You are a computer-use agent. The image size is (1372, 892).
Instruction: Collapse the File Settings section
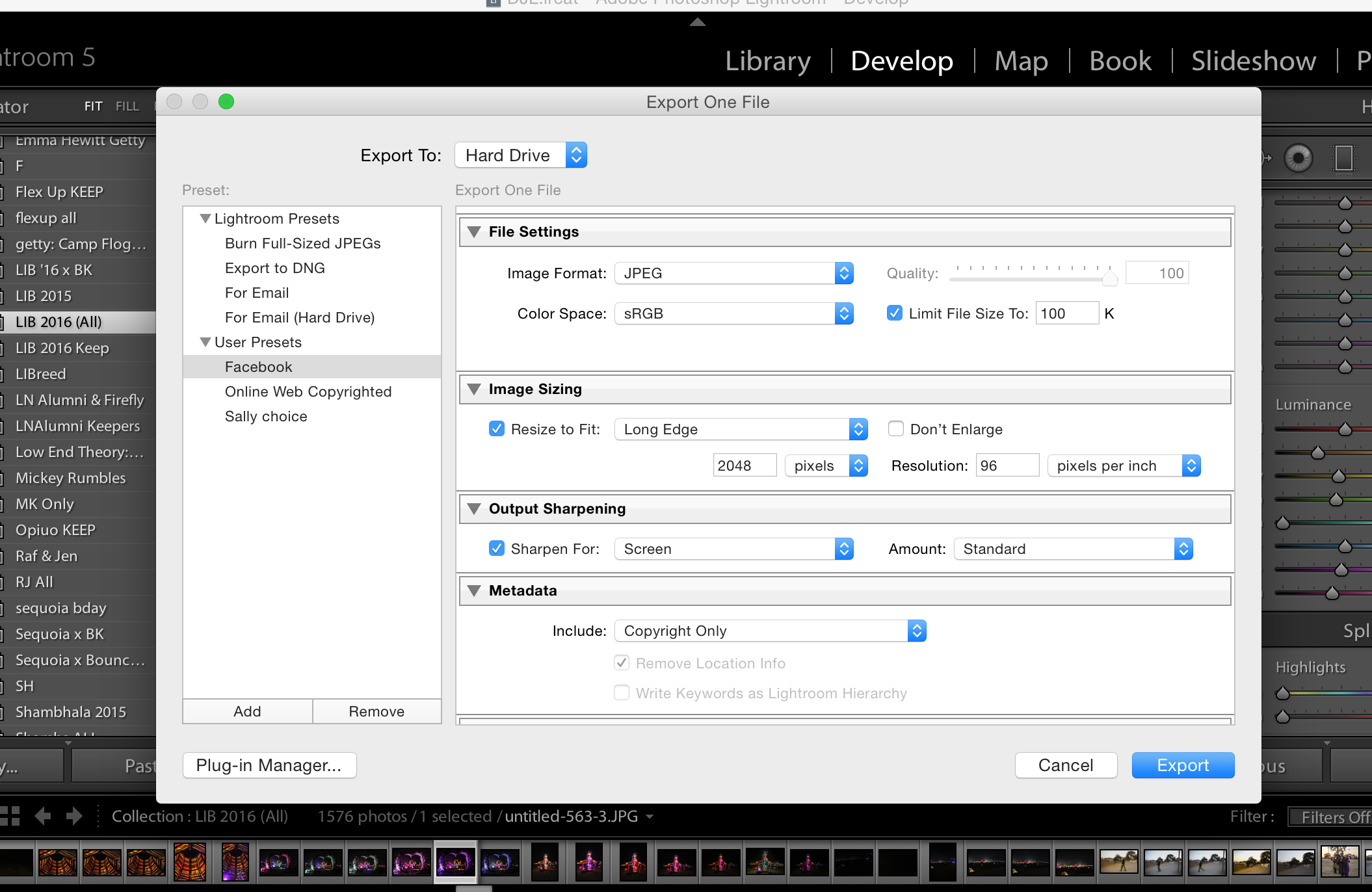[x=474, y=231]
